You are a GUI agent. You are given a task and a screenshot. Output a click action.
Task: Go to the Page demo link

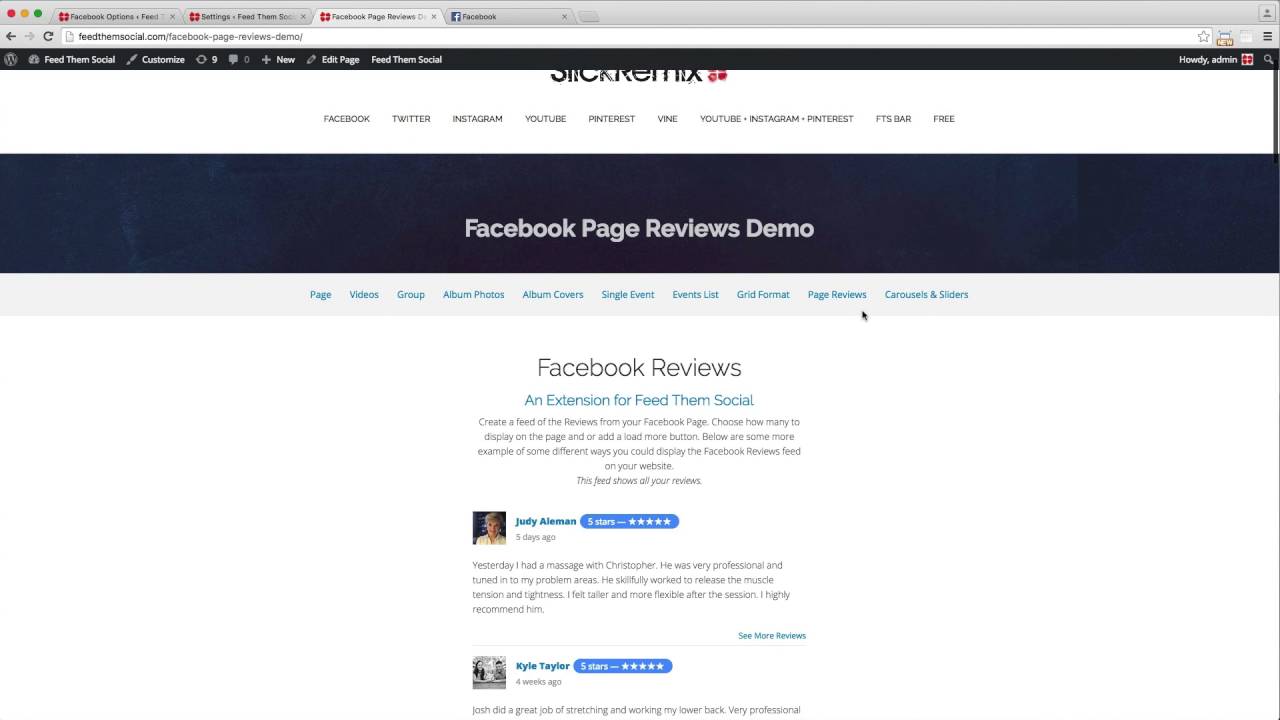[x=320, y=295]
